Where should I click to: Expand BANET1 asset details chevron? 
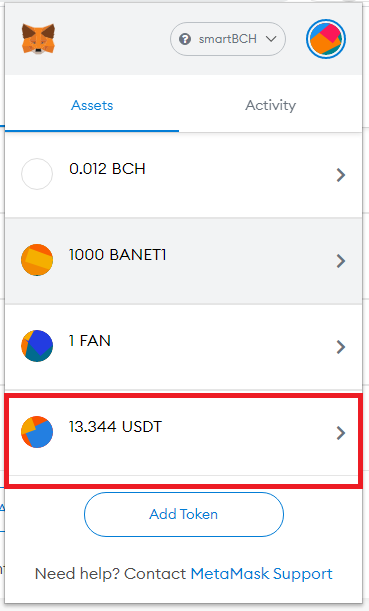(x=341, y=261)
